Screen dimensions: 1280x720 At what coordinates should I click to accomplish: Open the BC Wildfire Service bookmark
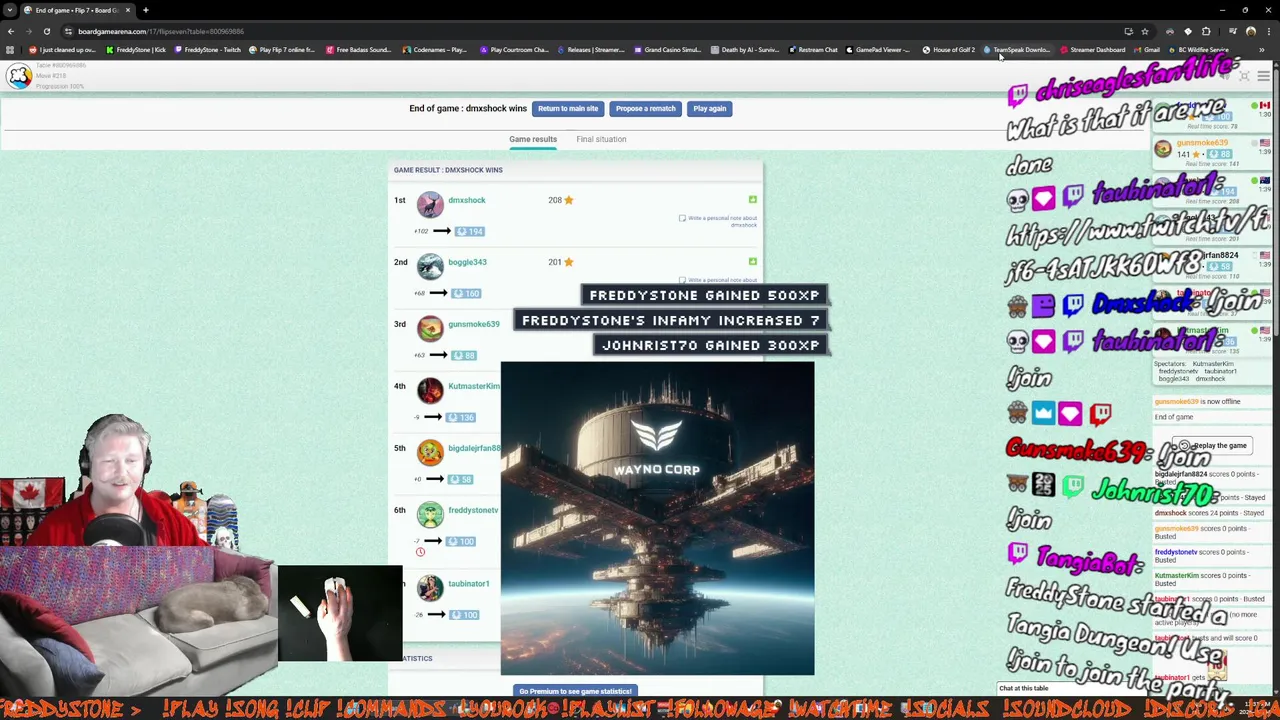1197,50
